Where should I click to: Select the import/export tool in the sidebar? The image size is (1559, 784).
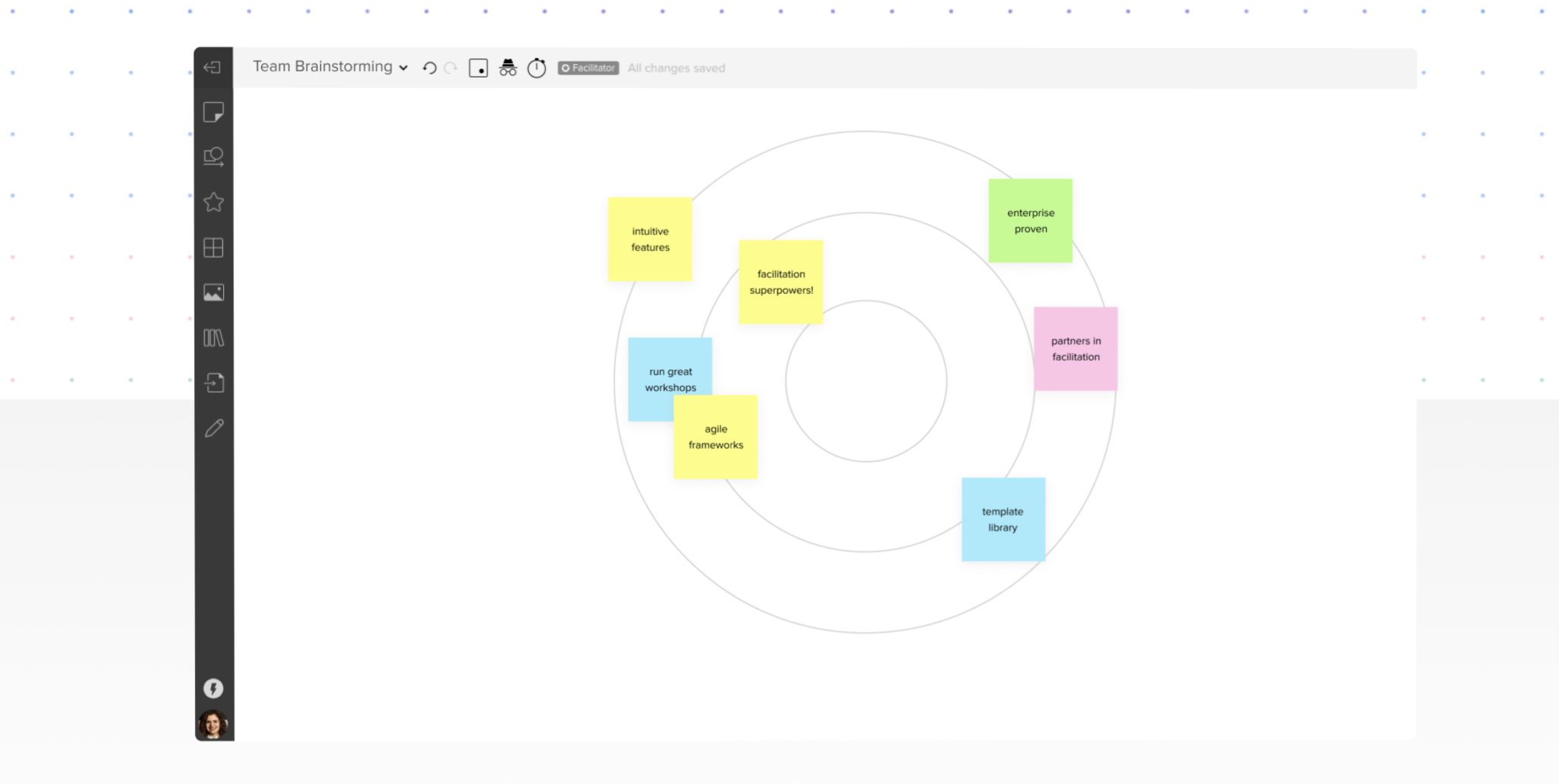pos(214,383)
